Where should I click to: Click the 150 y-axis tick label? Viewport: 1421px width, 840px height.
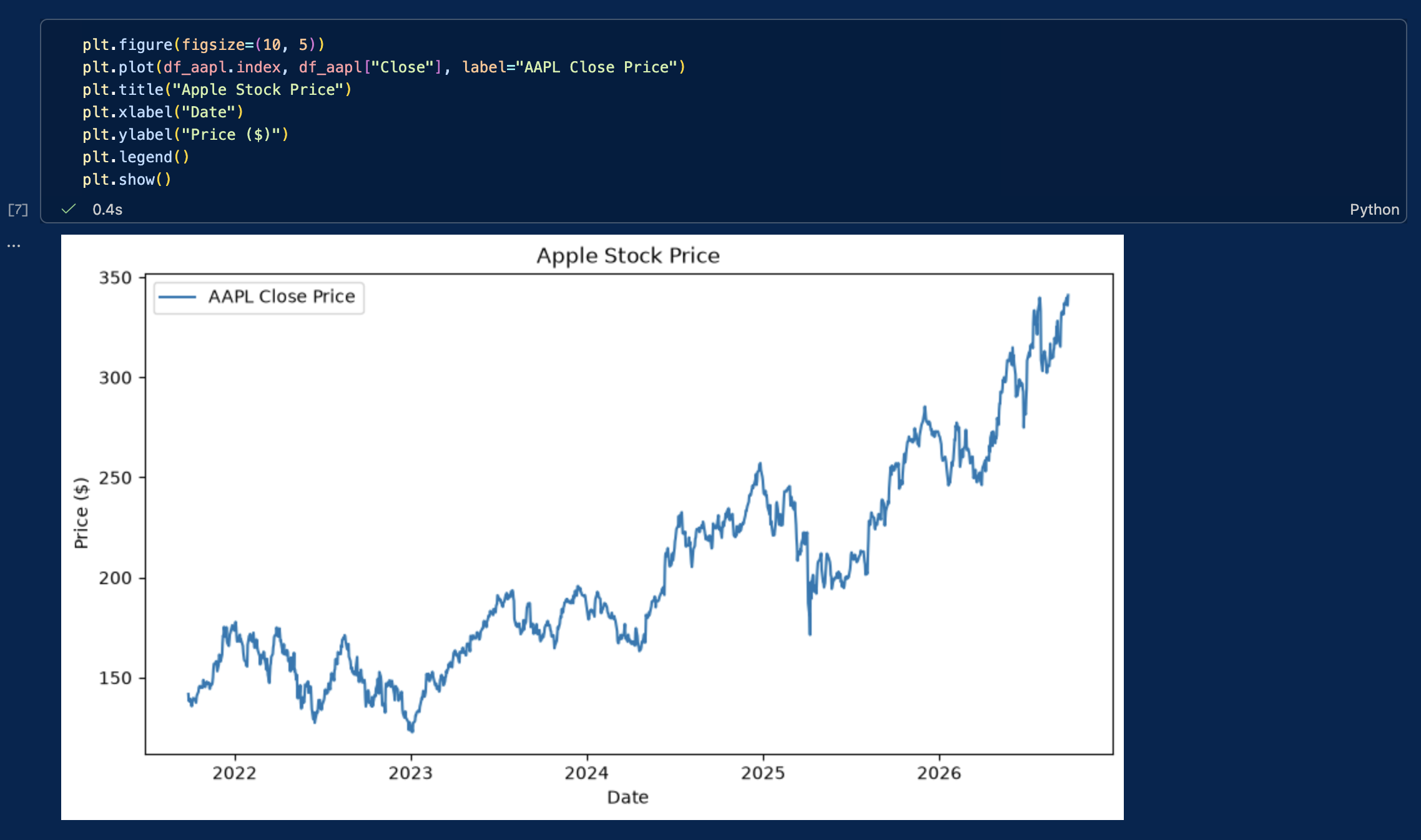[116, 678]
